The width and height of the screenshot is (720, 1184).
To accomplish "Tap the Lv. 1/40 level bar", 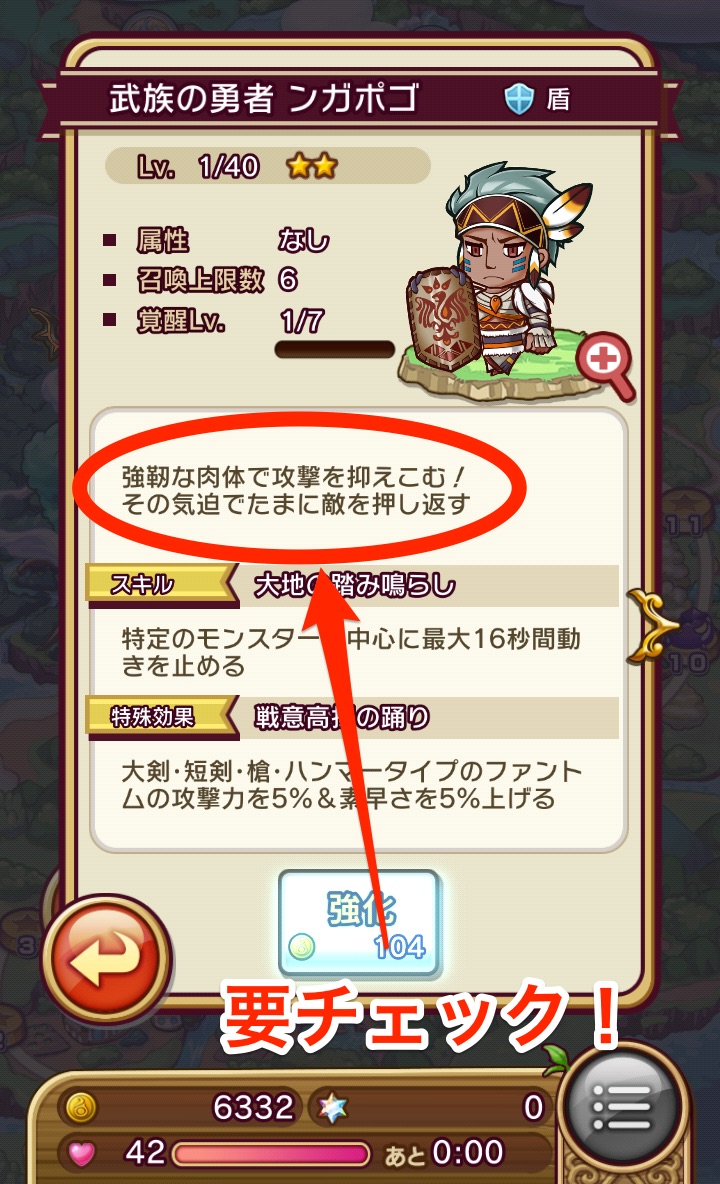I will click(268, 166).
